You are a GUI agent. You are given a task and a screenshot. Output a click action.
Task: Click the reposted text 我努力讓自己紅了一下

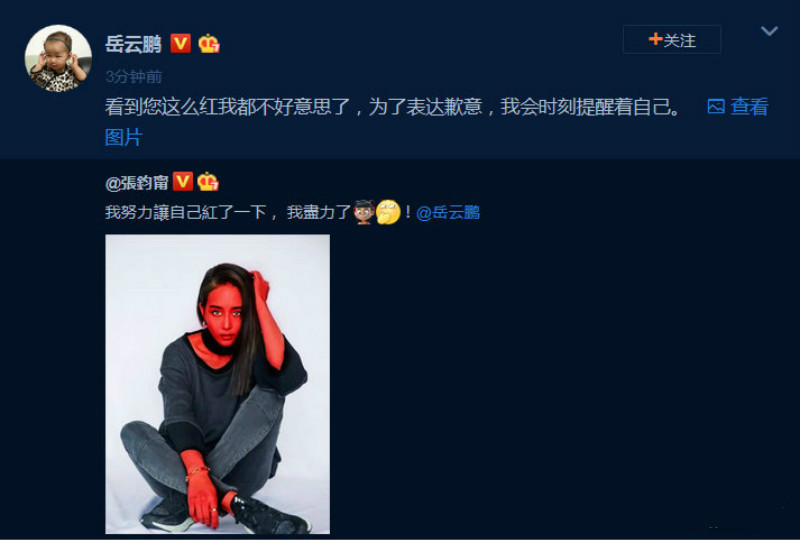tap(186, 212)
